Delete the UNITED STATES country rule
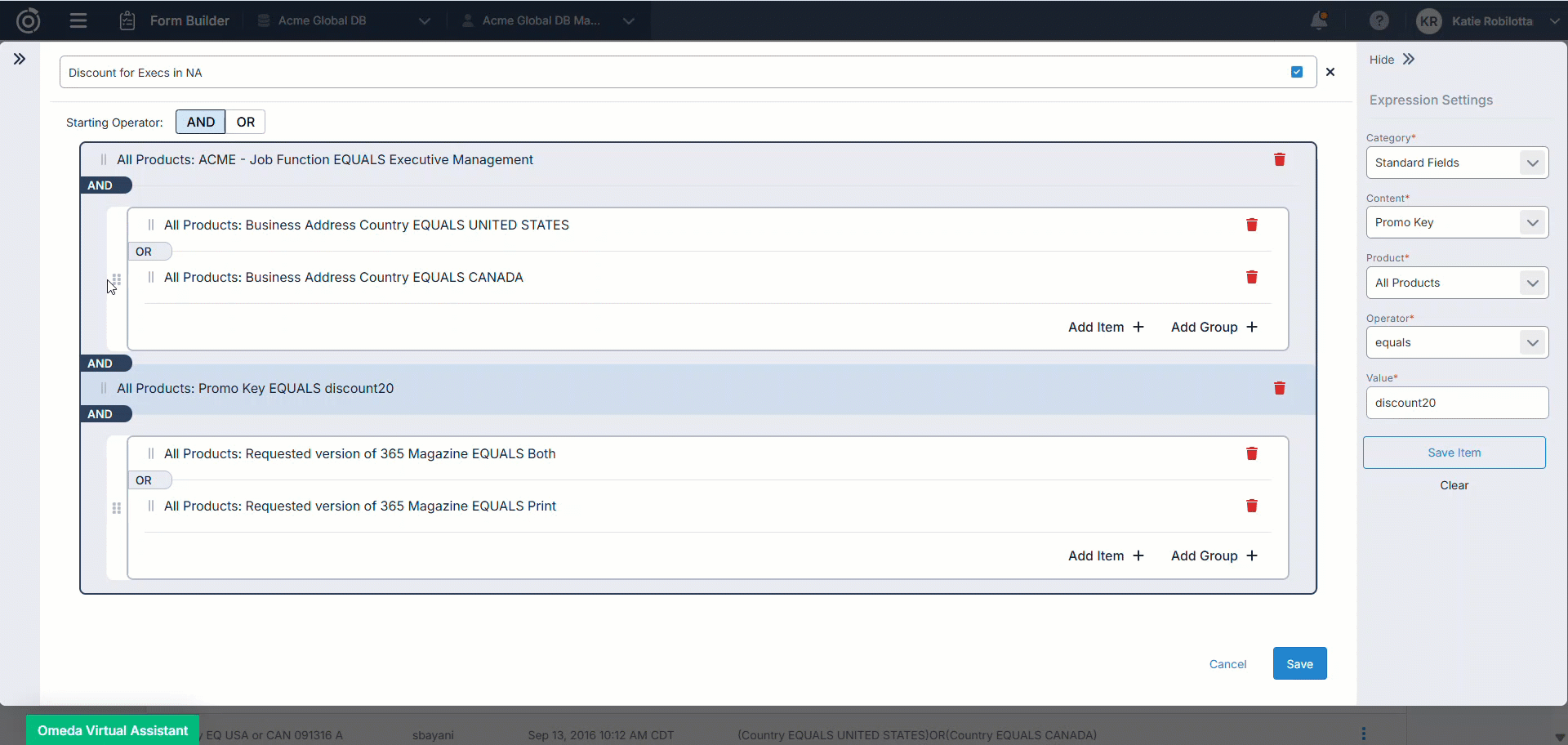 coord(1251,225)
